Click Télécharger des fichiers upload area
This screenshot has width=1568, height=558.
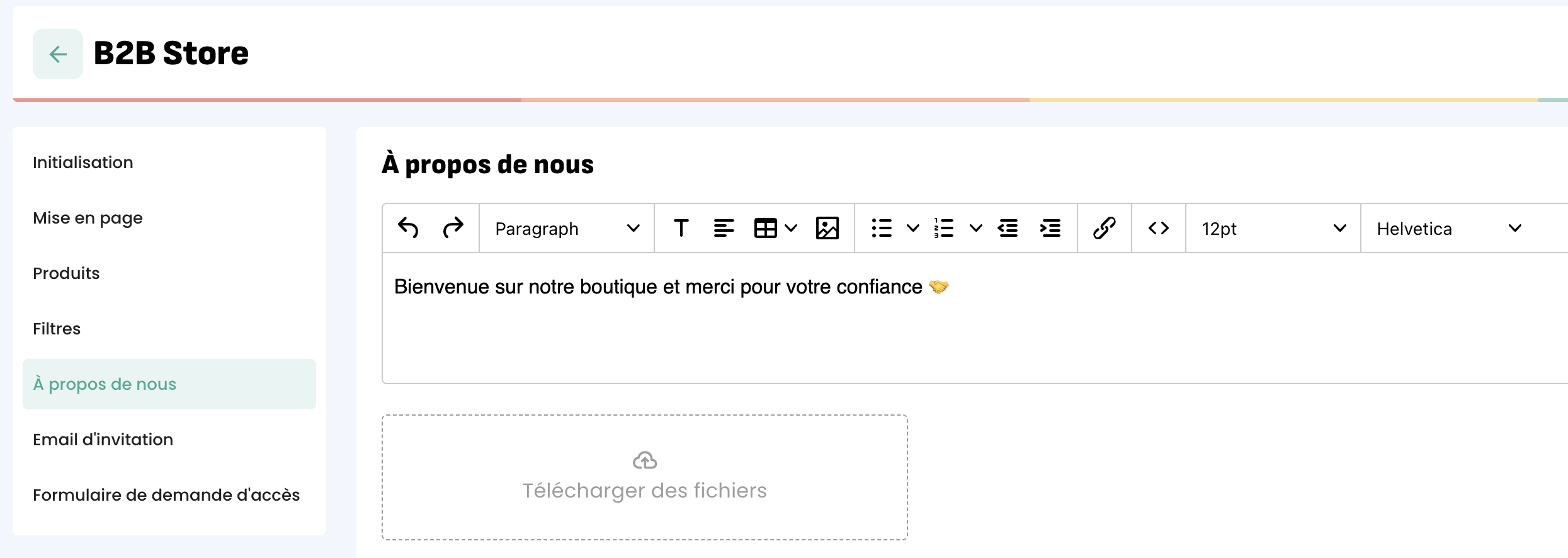(x=644, y=477)
